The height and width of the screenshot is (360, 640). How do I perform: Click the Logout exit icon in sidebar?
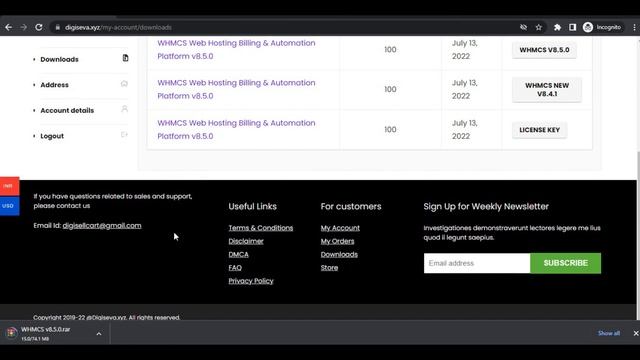(x=124, y=135)
